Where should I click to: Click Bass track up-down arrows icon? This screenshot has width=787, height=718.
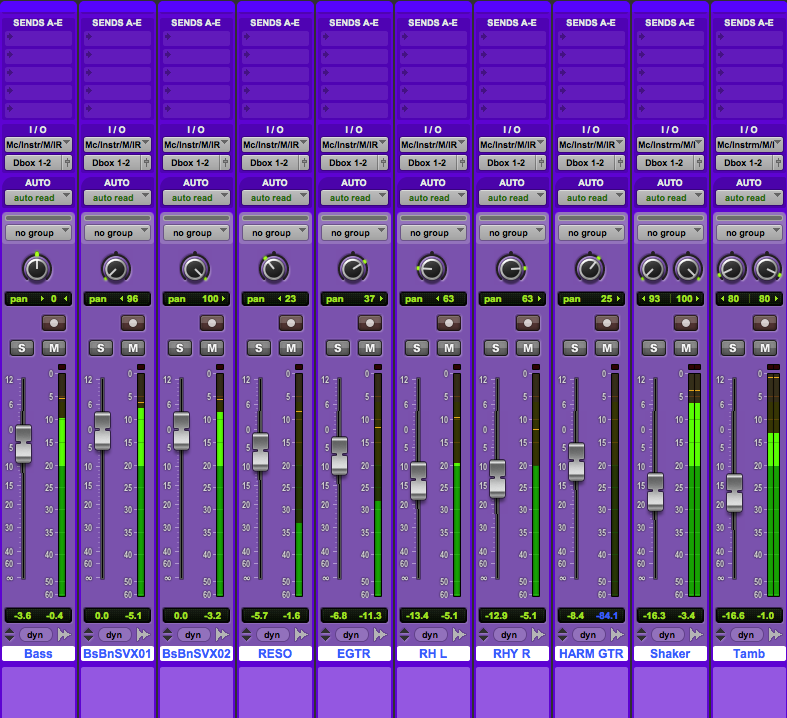[10, 635]
